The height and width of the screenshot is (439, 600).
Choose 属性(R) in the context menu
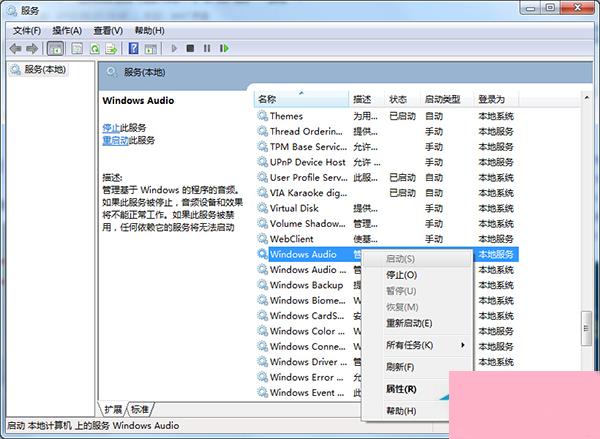point(406,389)
